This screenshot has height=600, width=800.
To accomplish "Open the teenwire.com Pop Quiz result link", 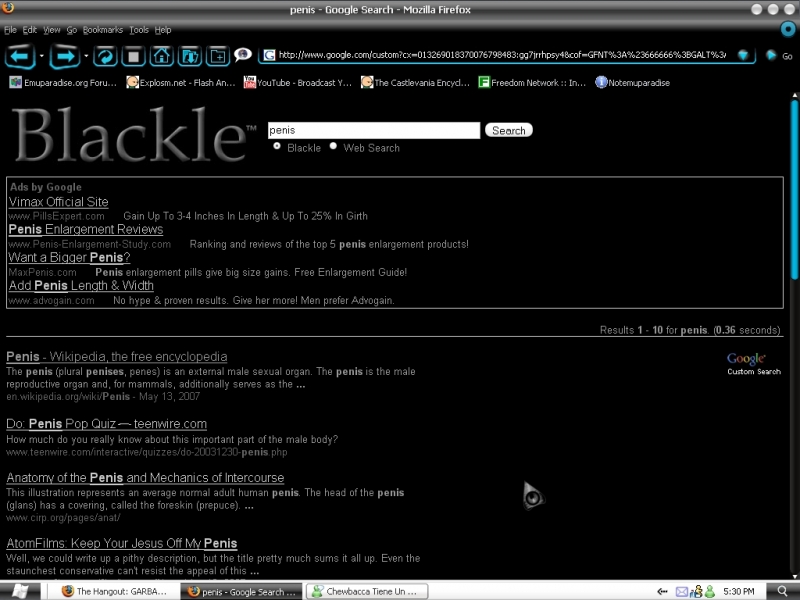I will pyautogui.click(x=107, y=424).
